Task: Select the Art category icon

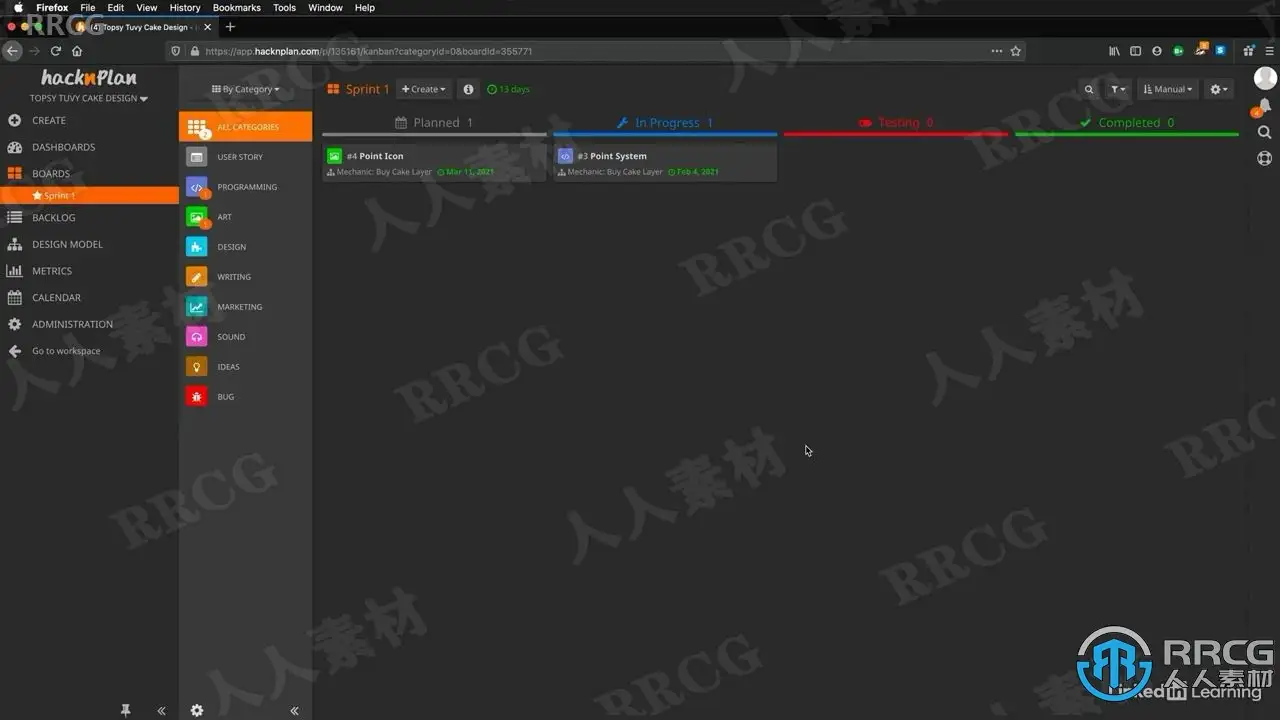Action: 197,217
